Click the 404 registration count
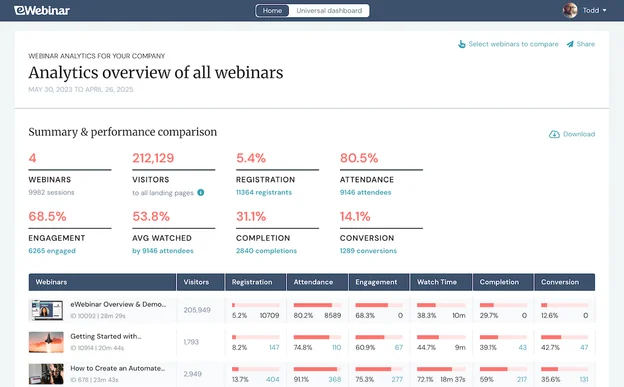The image size is (624, 387). tap(273, 379)
